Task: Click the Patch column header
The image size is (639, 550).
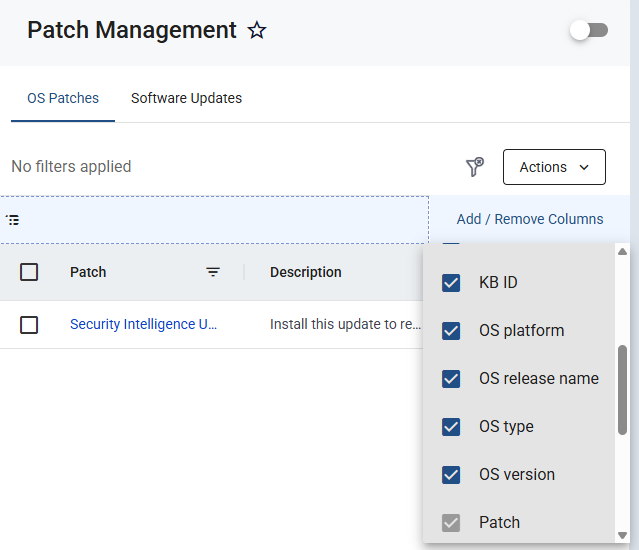Action: click(x=88, y=272)
